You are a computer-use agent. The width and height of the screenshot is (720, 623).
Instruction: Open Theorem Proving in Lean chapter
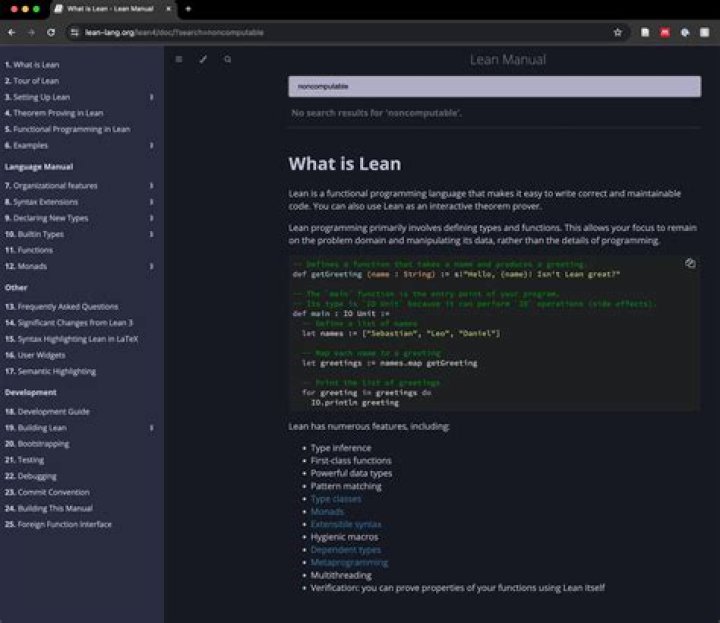pos(54,113)
